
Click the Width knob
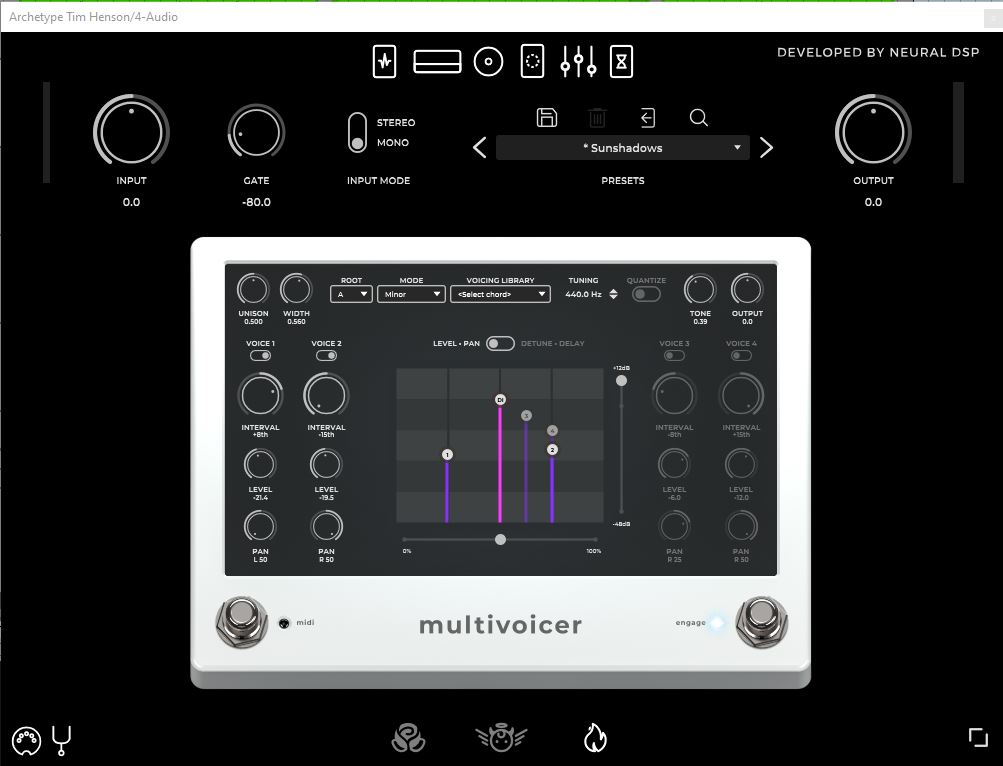point(296,290)
